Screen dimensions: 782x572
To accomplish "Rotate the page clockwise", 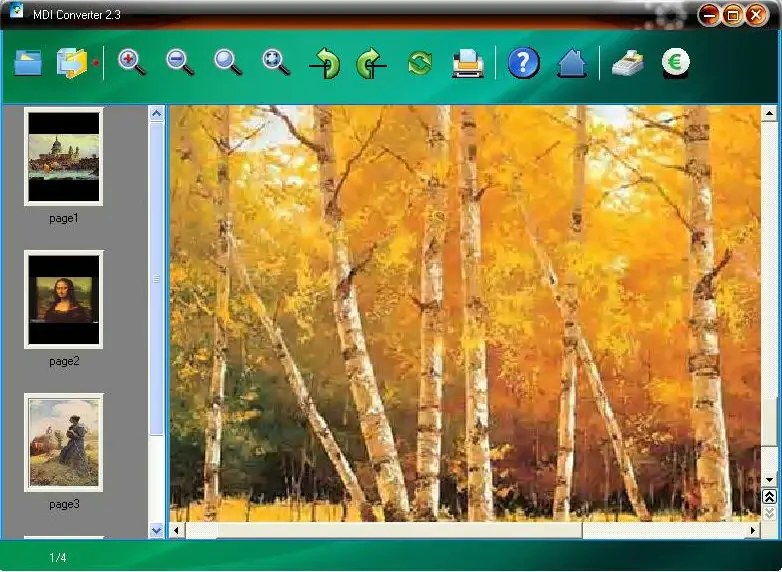I will [x=372, y=63].
